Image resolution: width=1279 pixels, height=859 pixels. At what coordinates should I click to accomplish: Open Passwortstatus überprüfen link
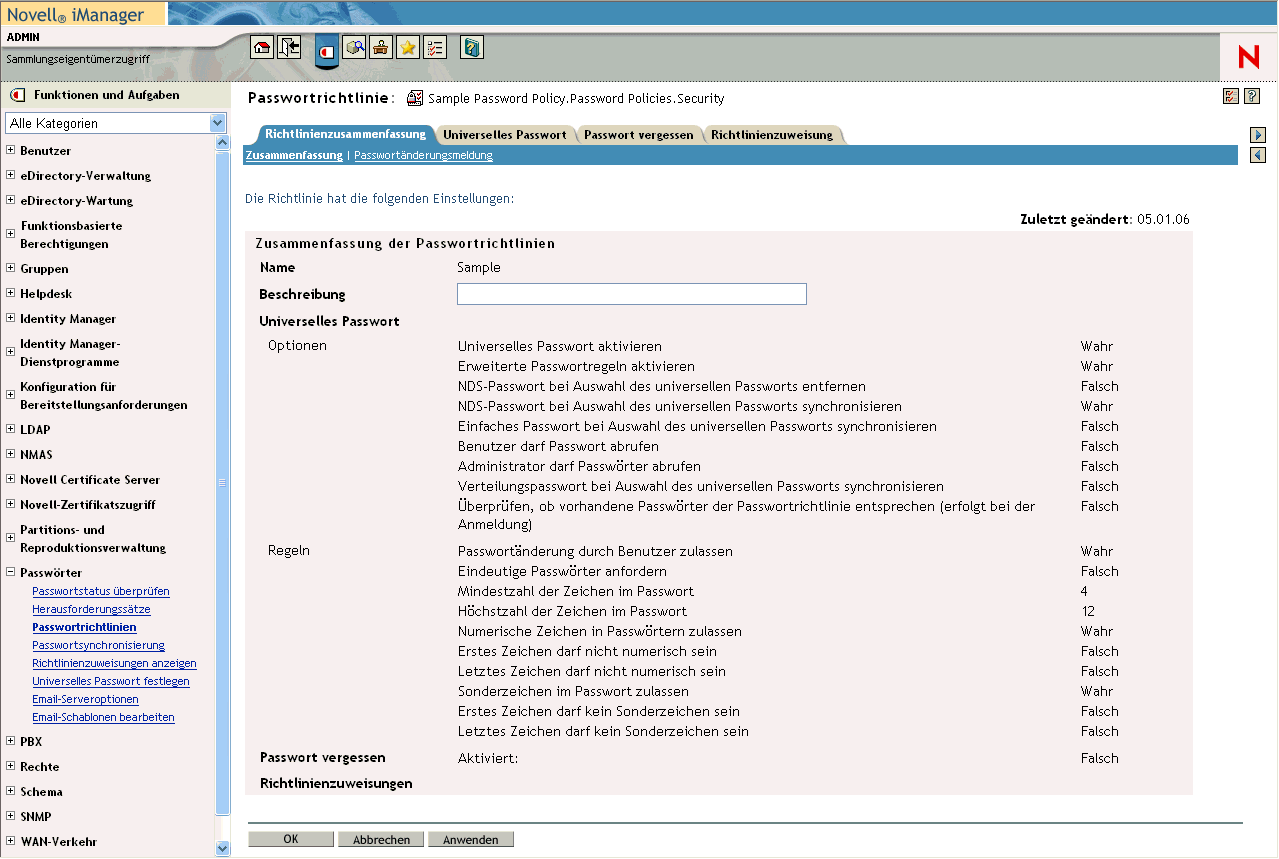[x=101, y=591]
